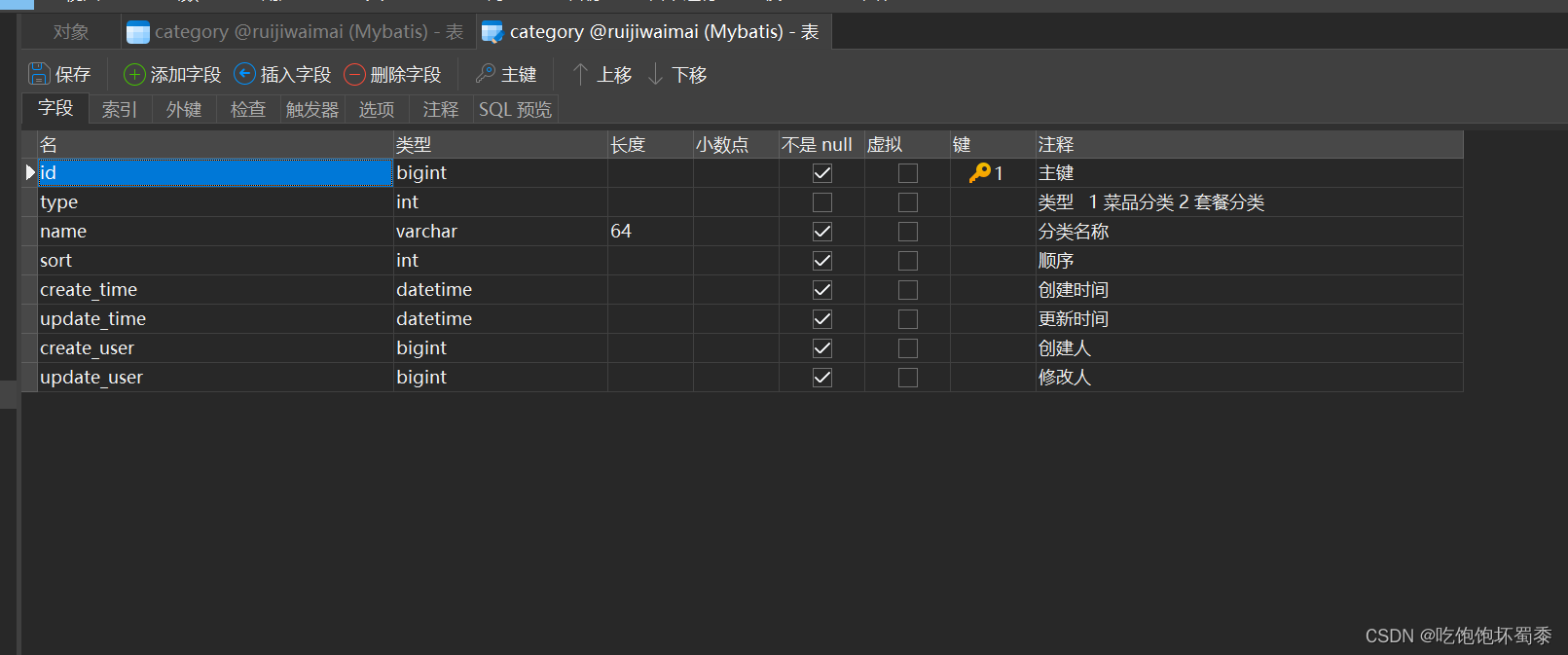The height and width of the screenshot is (655, 1568).
Task: Select the 字段 (Fields) tab
Action: tap(55, 108)
